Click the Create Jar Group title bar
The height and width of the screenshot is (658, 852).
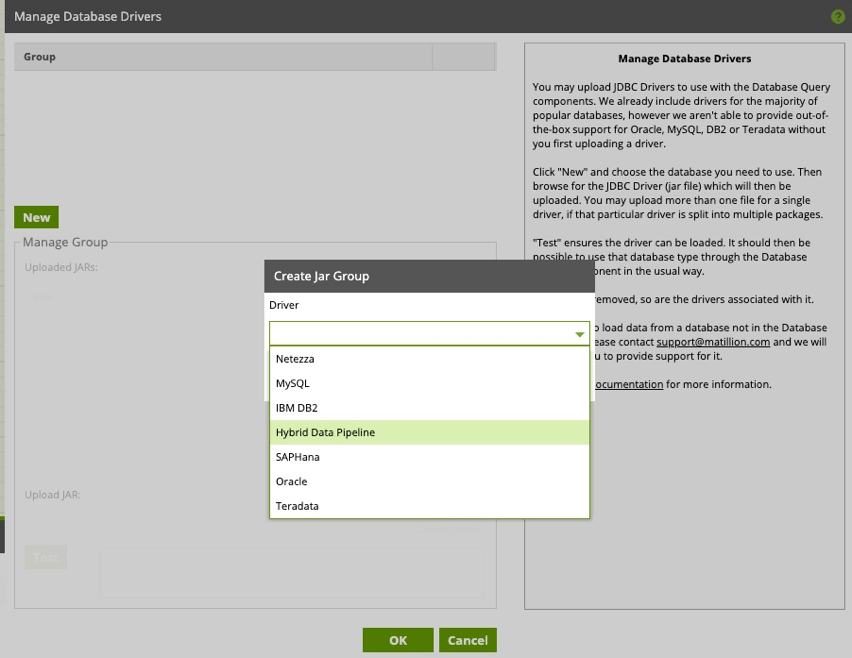[429, 276]
